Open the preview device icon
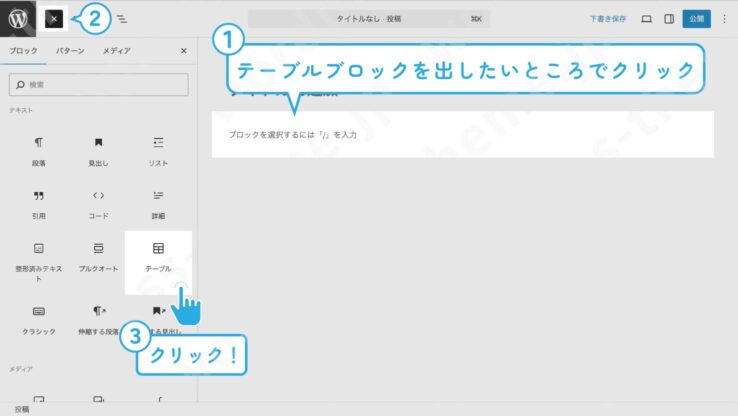This screenshot has height=416, width=738. pos(646,19)
